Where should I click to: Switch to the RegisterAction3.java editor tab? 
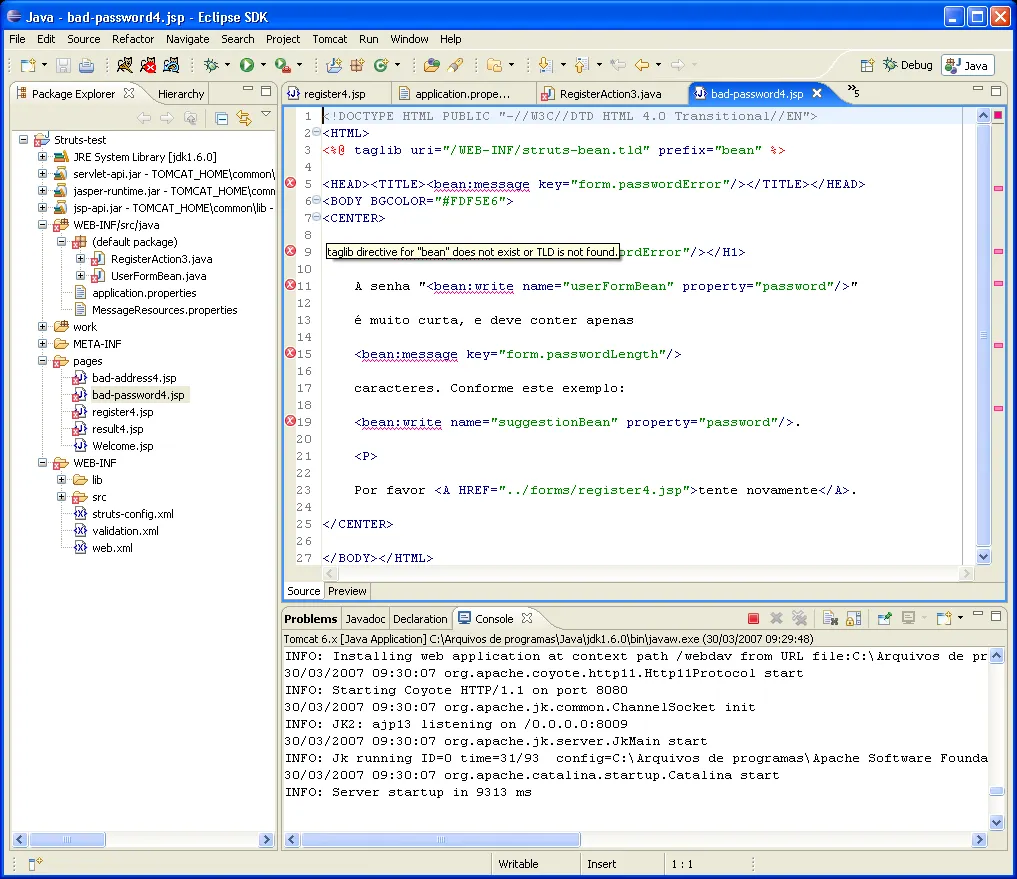click(609, 94)
